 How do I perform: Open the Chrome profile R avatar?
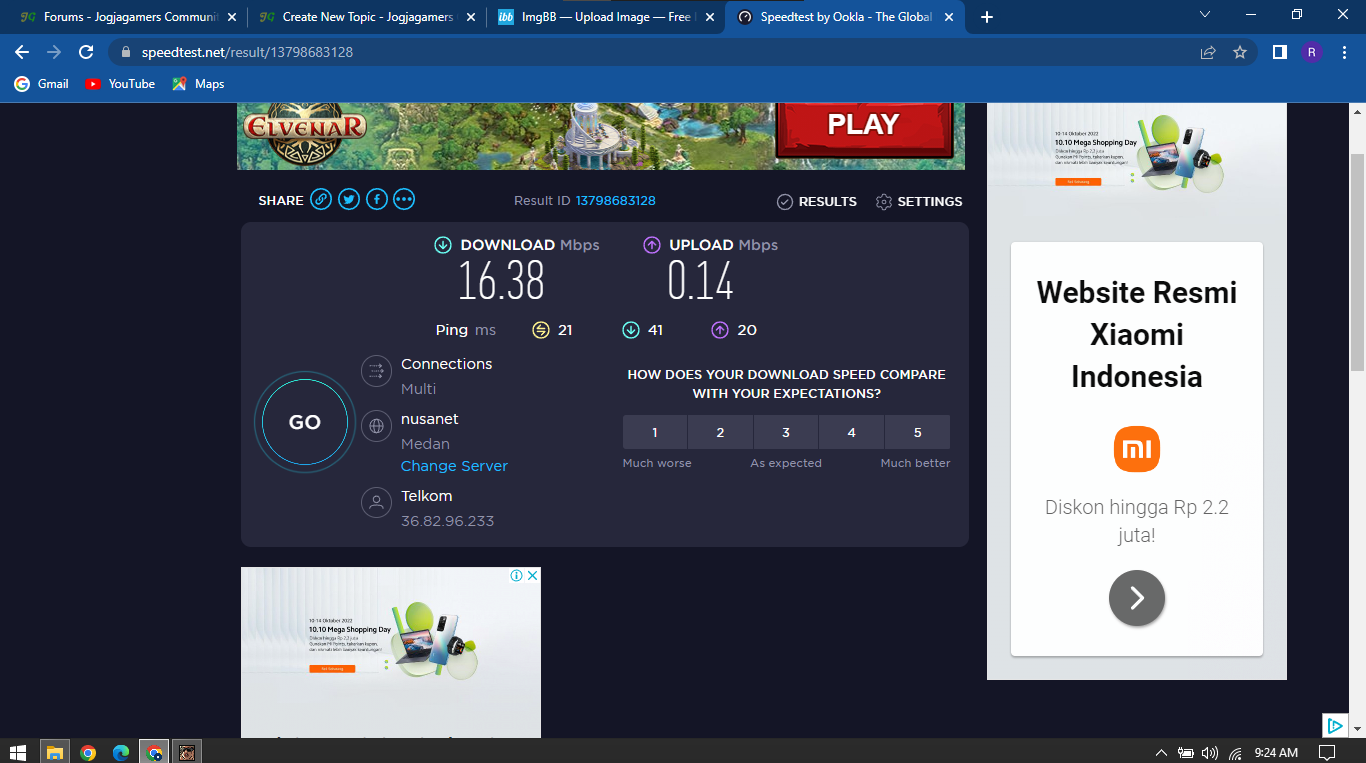click(x=1312, y=52)
